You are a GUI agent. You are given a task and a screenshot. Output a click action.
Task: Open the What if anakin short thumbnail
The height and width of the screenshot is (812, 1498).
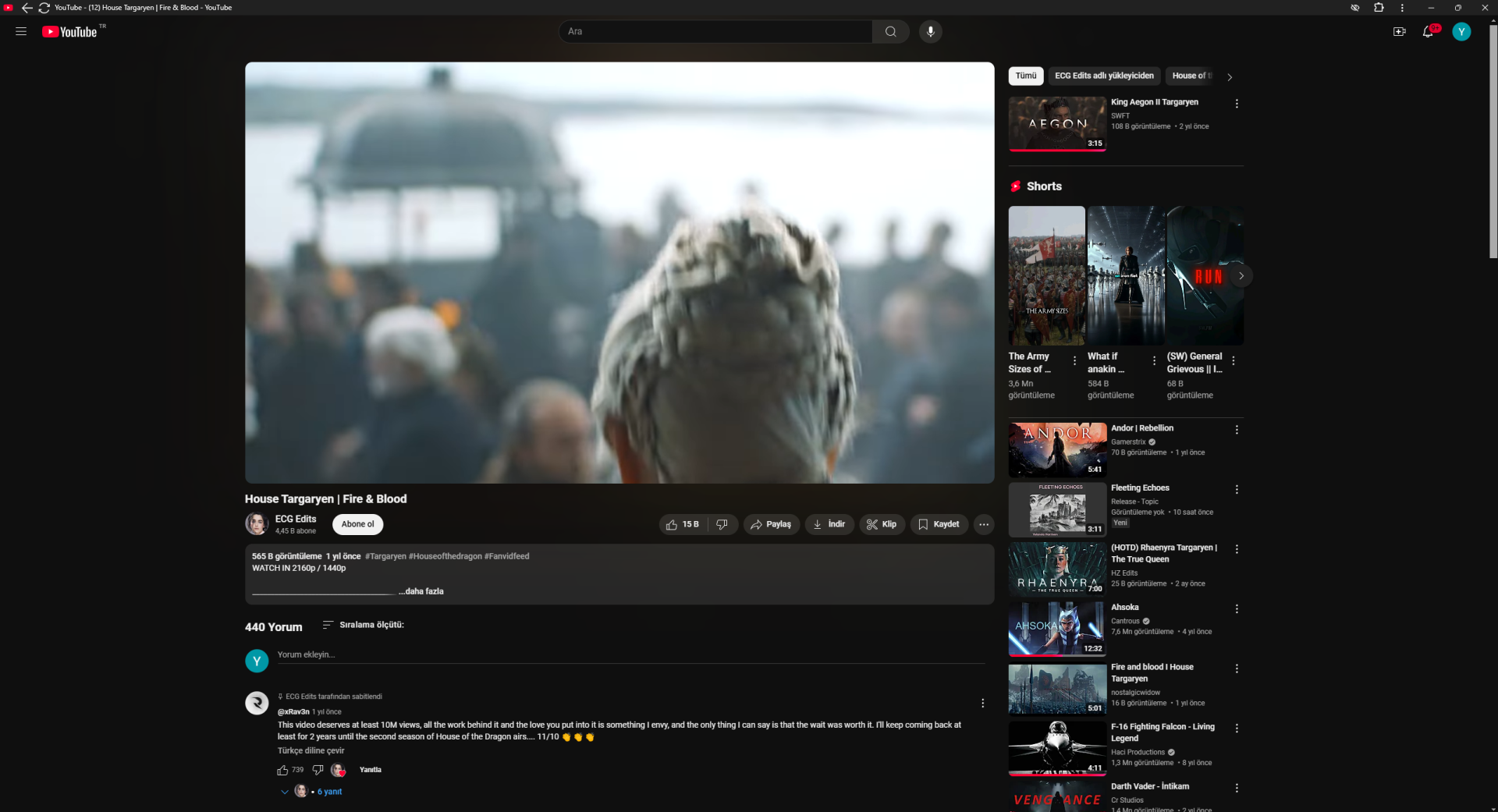click(x=1126, y=275)
